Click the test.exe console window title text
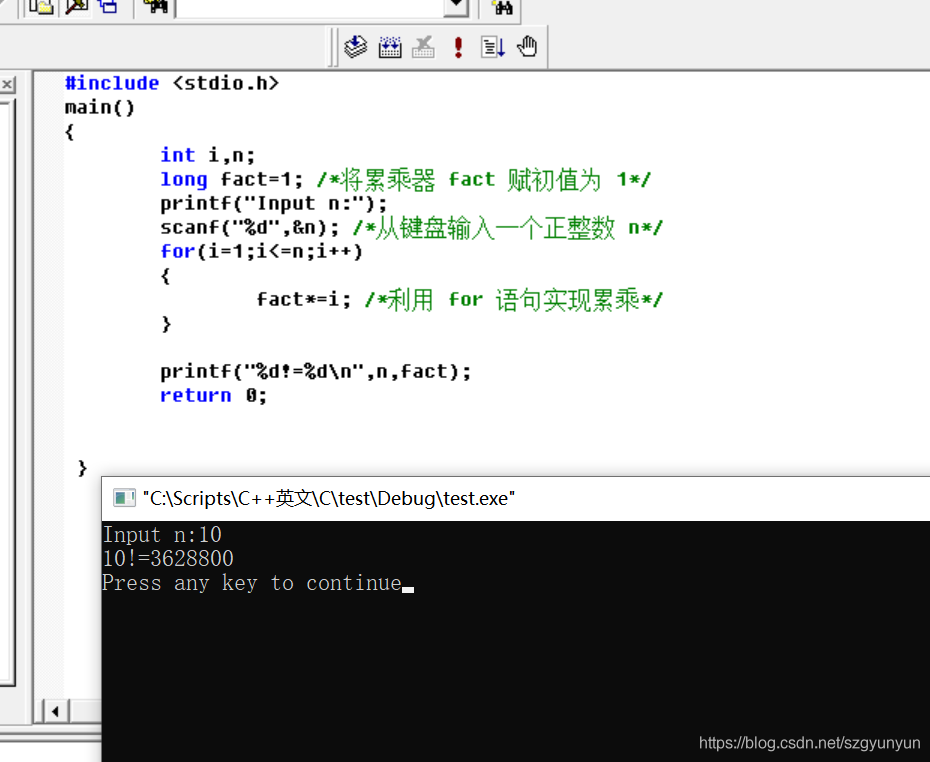 329,498
